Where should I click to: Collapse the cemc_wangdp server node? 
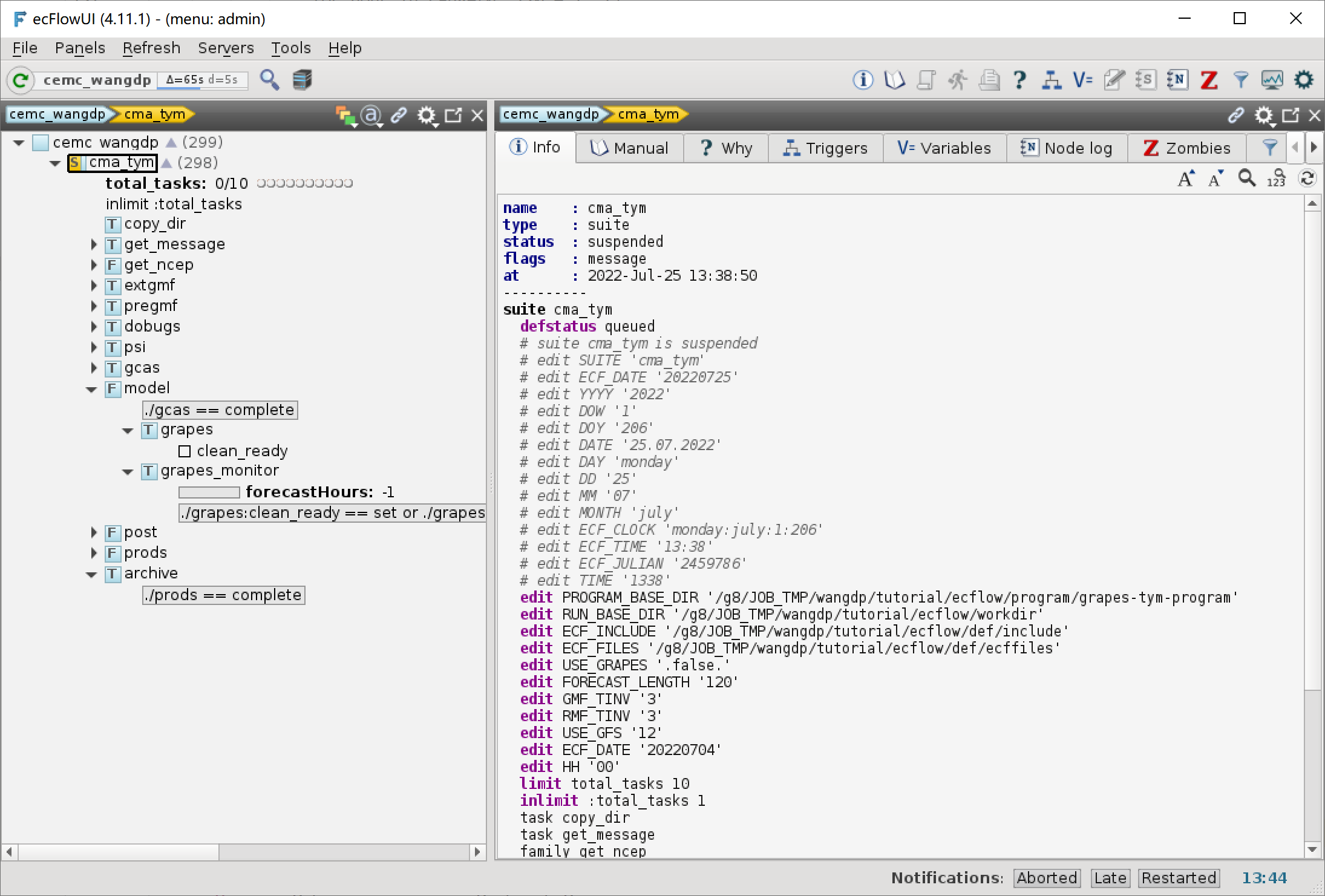(x=19, y=143)
